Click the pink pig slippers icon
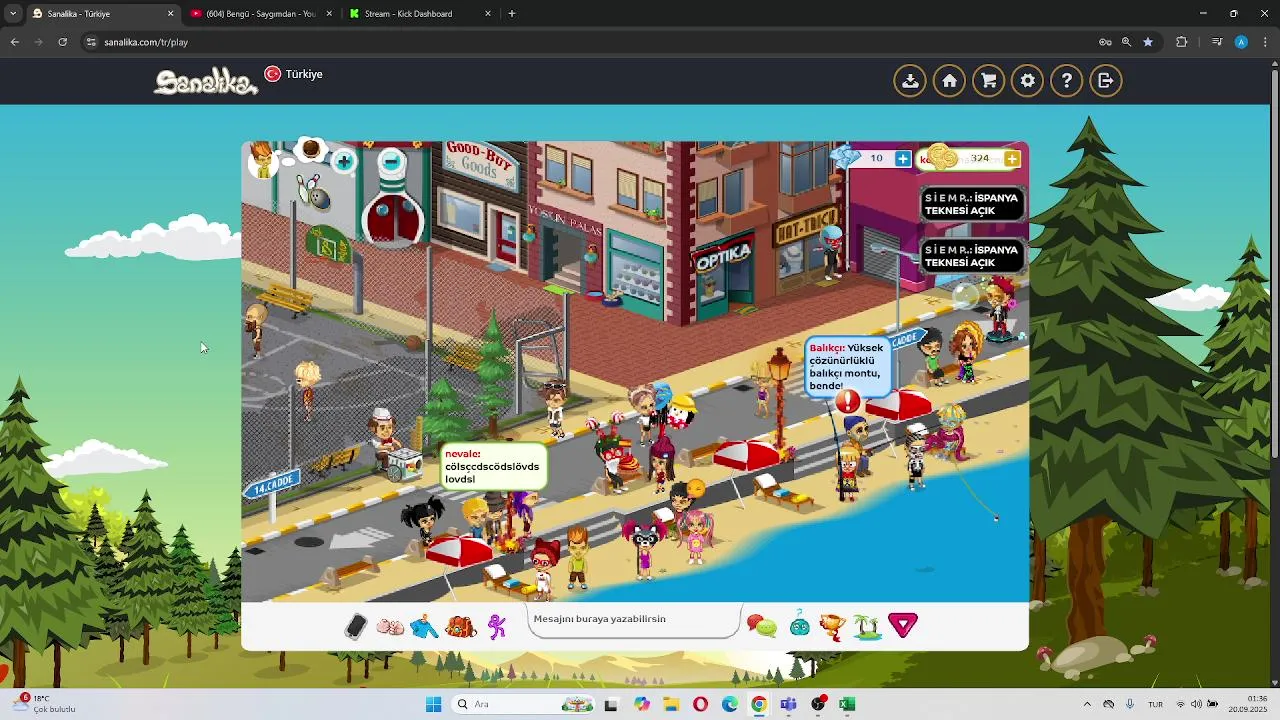The height and width of the screenshot is (720, 1280). pos(390,627)
